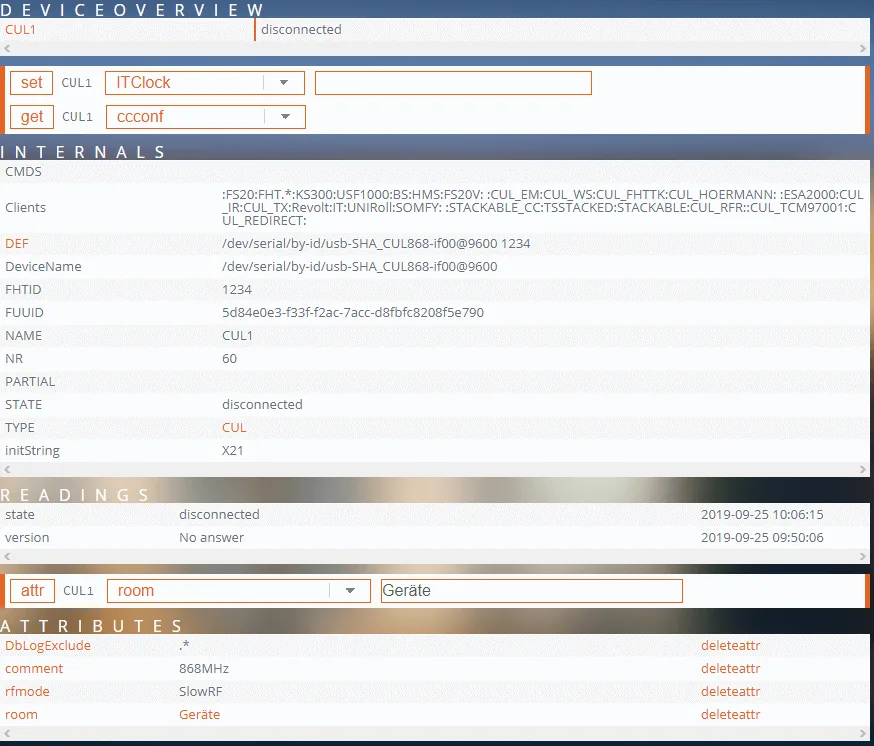The height and width of the screenshot is (746, 874).
Task: Click the DeviceName value in Internals
Action: [360, 267]
